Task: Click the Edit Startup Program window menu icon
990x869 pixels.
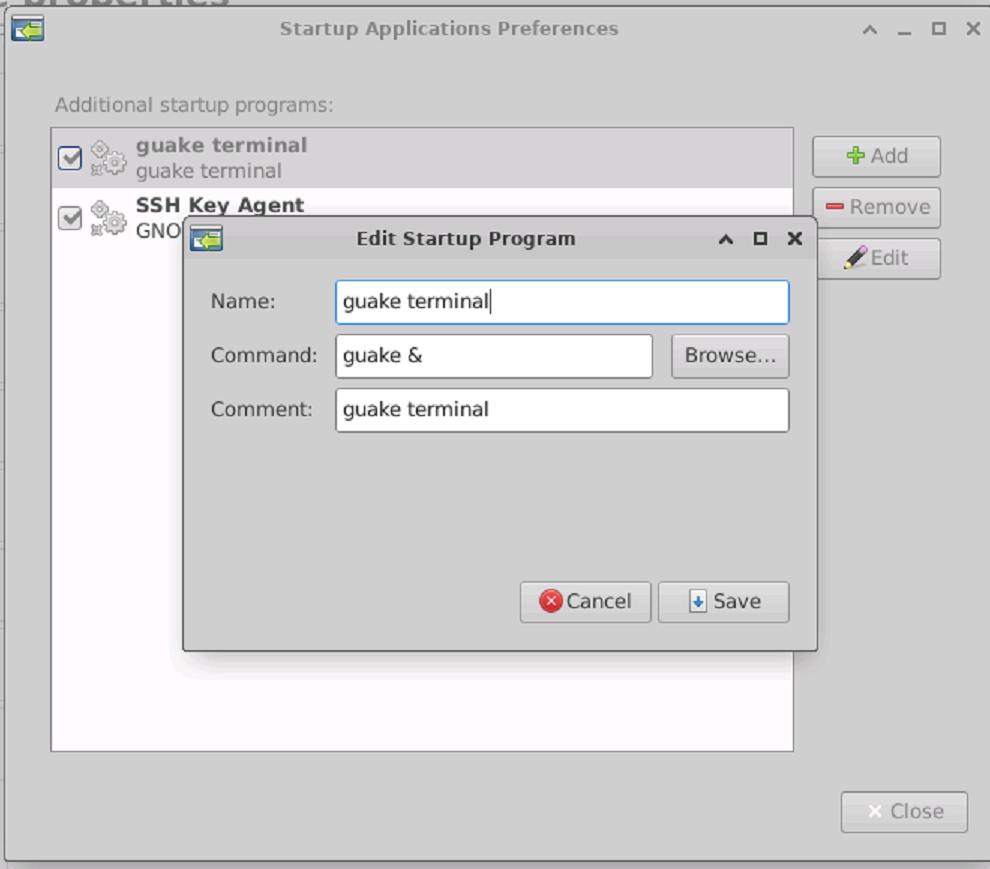Action: (x=206, y=239)
